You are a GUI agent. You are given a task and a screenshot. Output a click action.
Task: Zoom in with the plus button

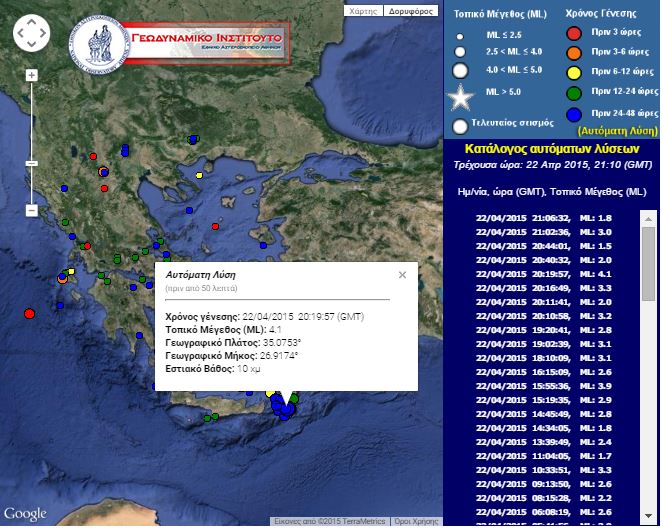32,76
